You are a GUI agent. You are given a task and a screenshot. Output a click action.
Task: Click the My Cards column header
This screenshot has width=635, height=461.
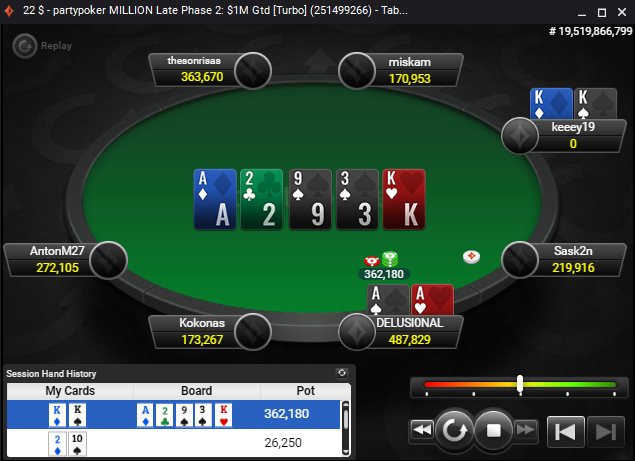coord(70,391)
